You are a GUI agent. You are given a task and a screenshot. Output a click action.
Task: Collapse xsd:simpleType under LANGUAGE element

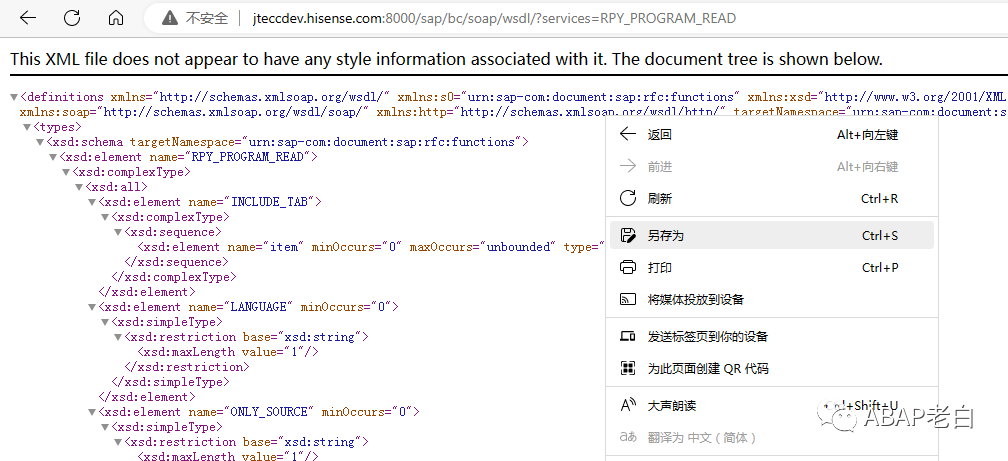pyautogui.click(x=105, y=322)
